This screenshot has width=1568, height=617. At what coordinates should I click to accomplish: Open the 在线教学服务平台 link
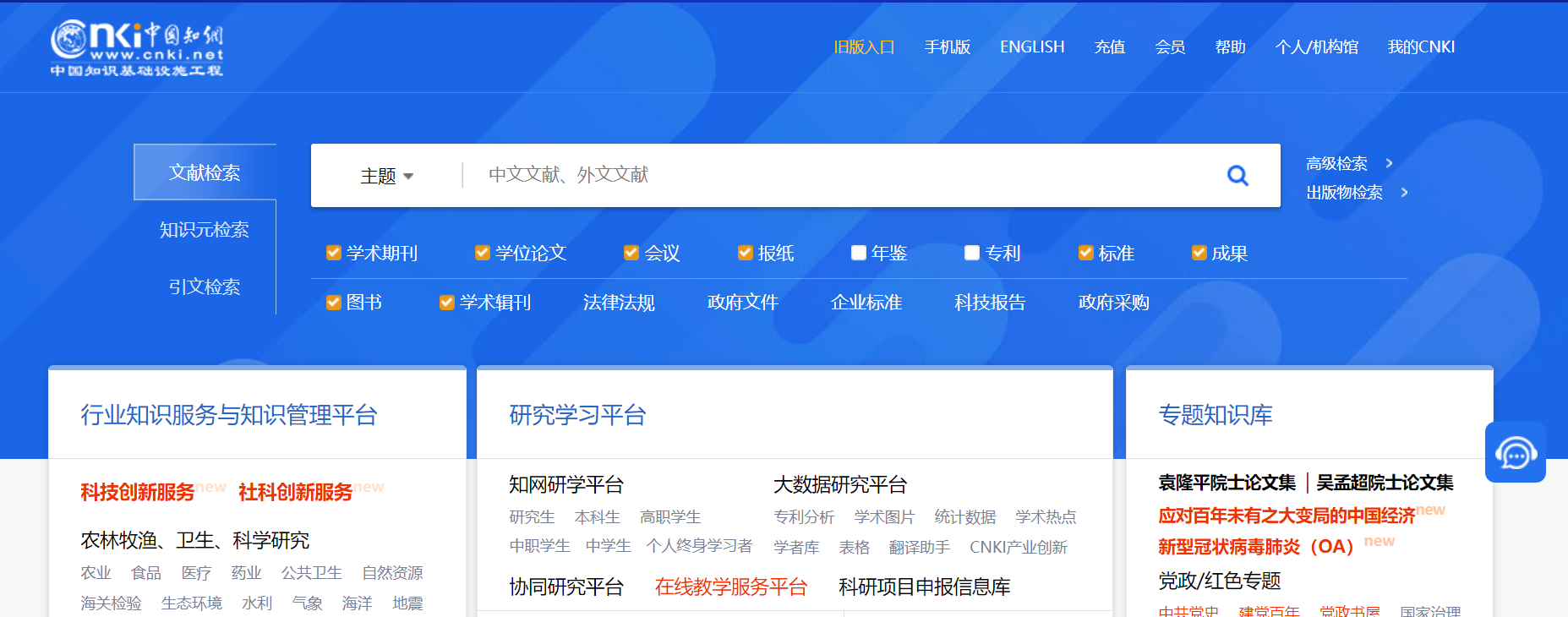point(731,587)
